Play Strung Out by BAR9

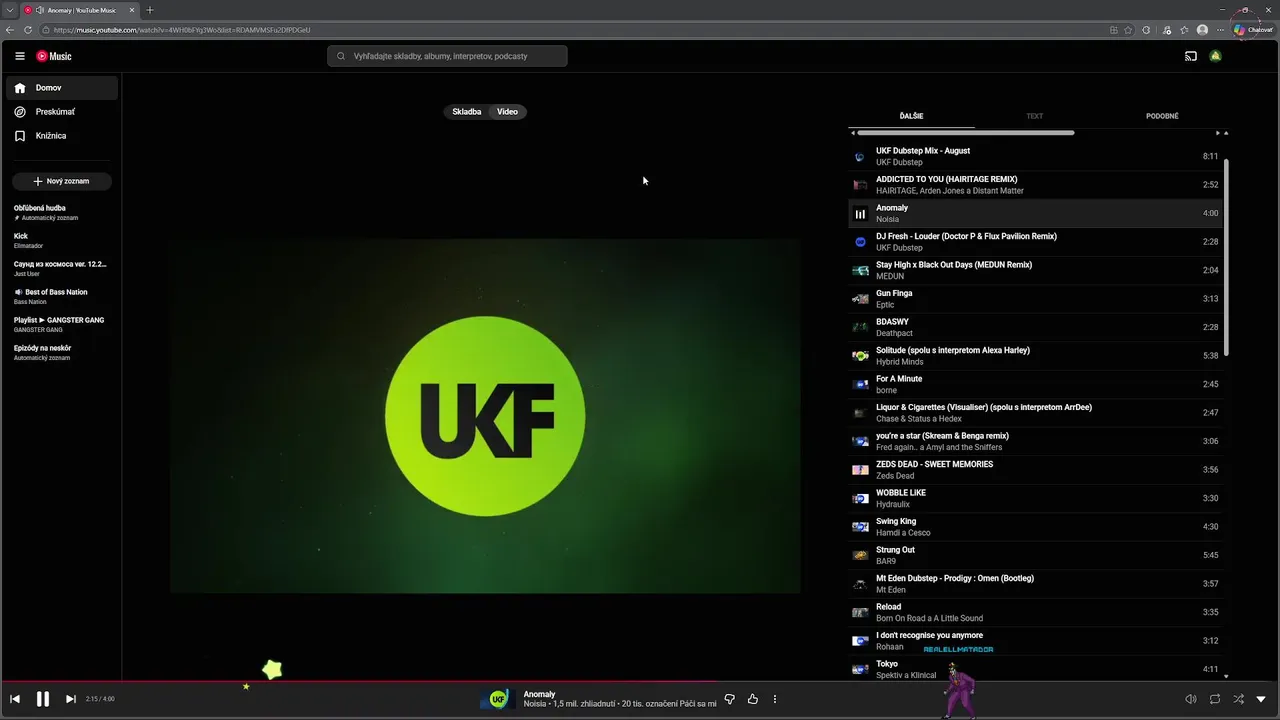tap(1035, 555)
